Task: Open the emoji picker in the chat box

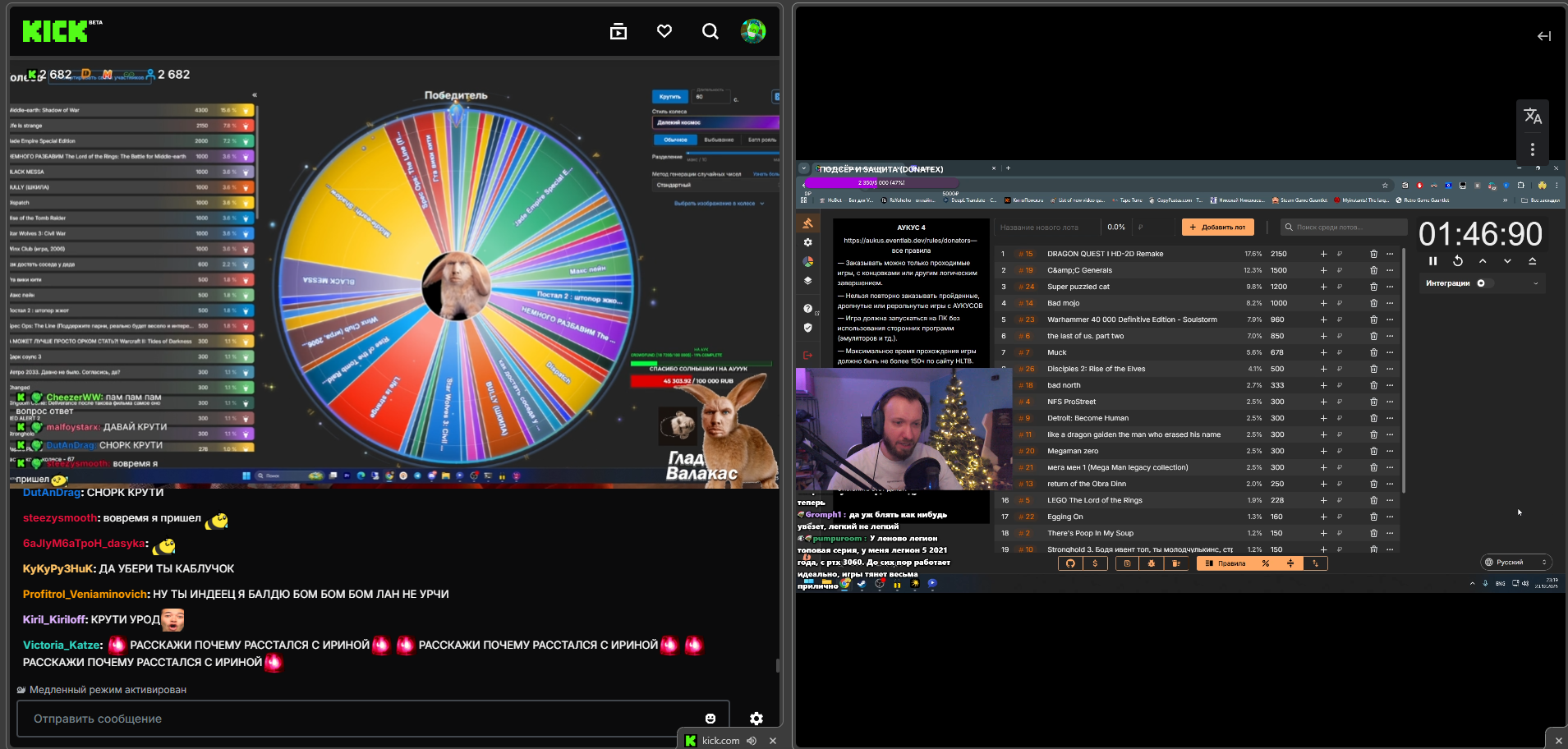Action: coord(710,719)
